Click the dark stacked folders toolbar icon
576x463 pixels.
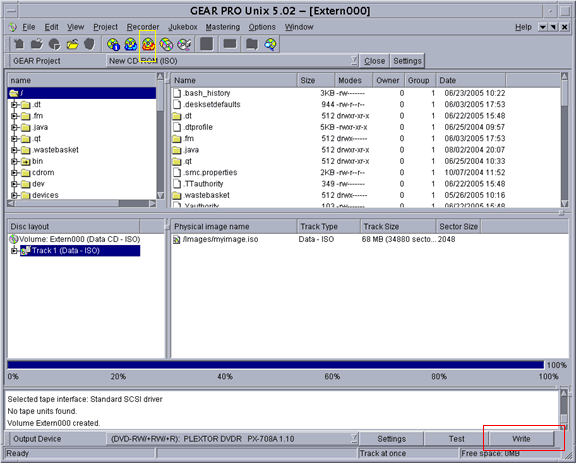252,44
